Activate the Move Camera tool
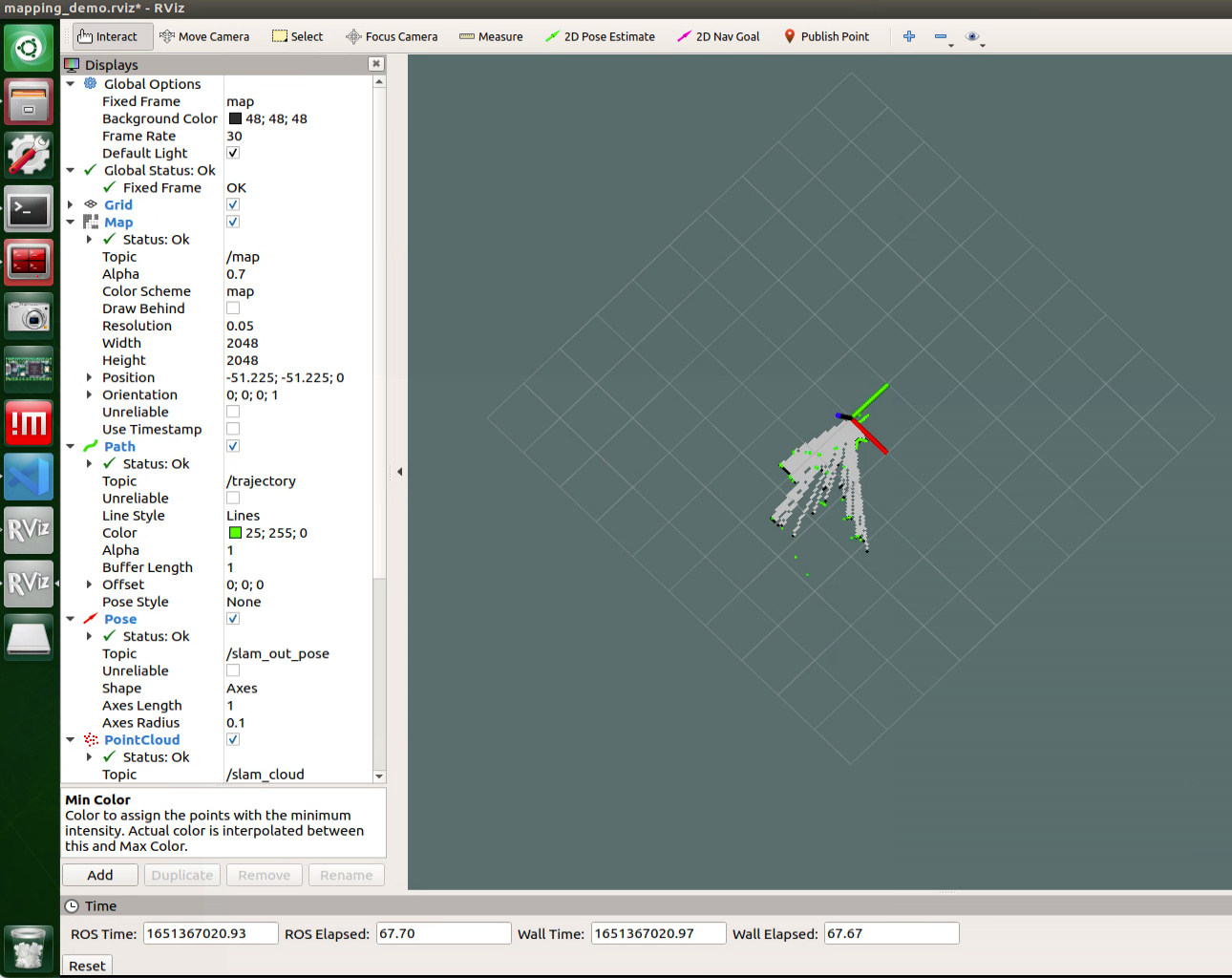 point(204,35)
